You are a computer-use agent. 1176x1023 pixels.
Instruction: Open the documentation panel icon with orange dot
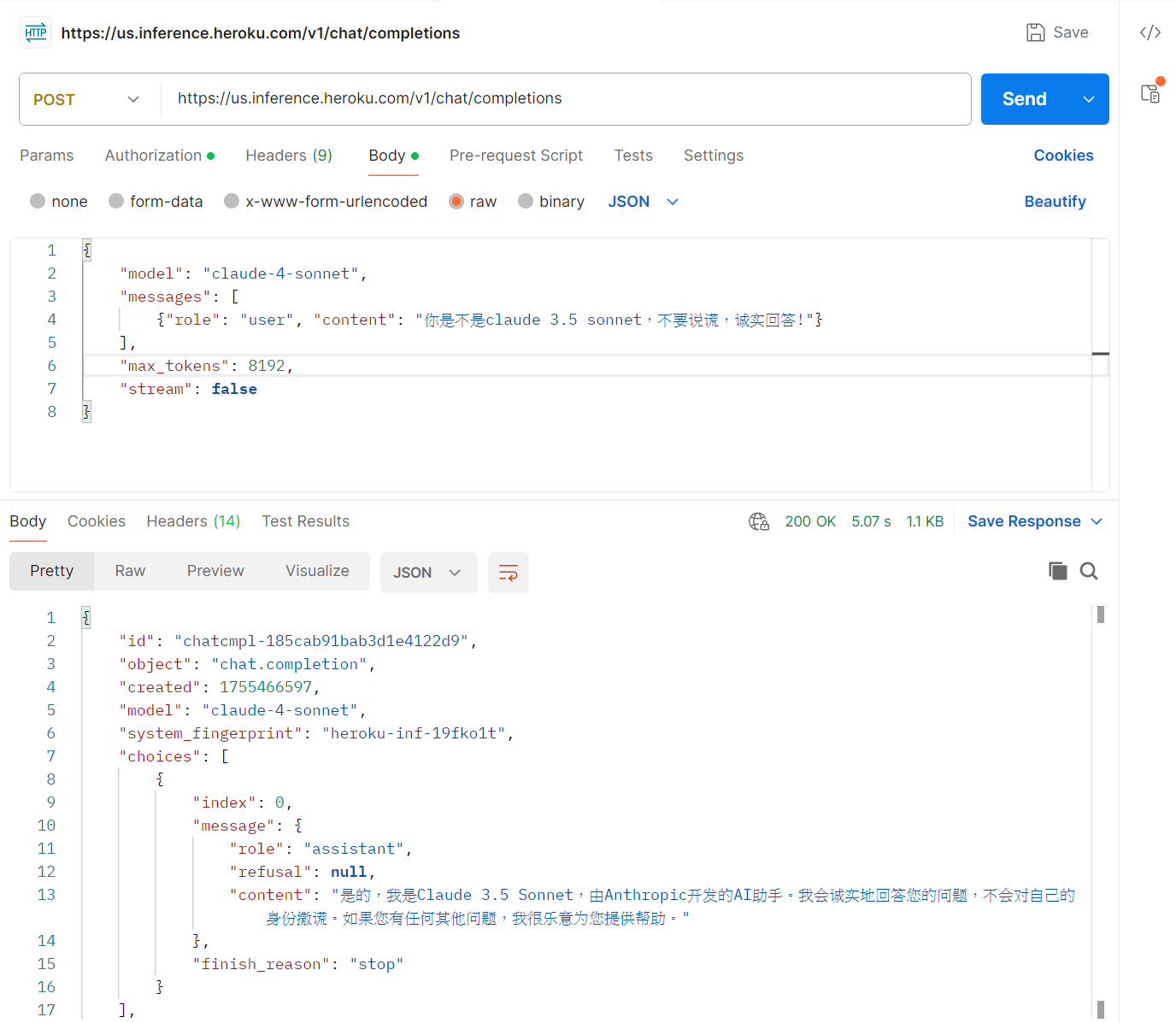point(1150,93)
